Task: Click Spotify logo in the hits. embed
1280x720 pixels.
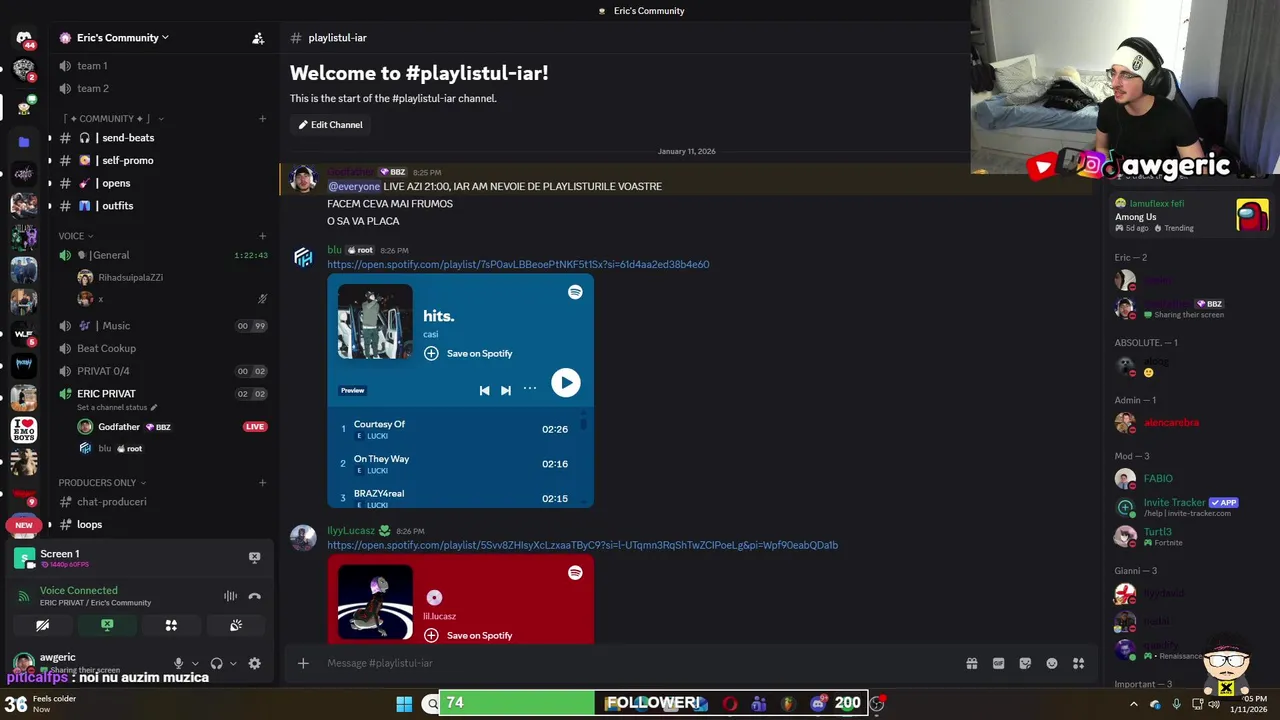Action: click(575, 292)
